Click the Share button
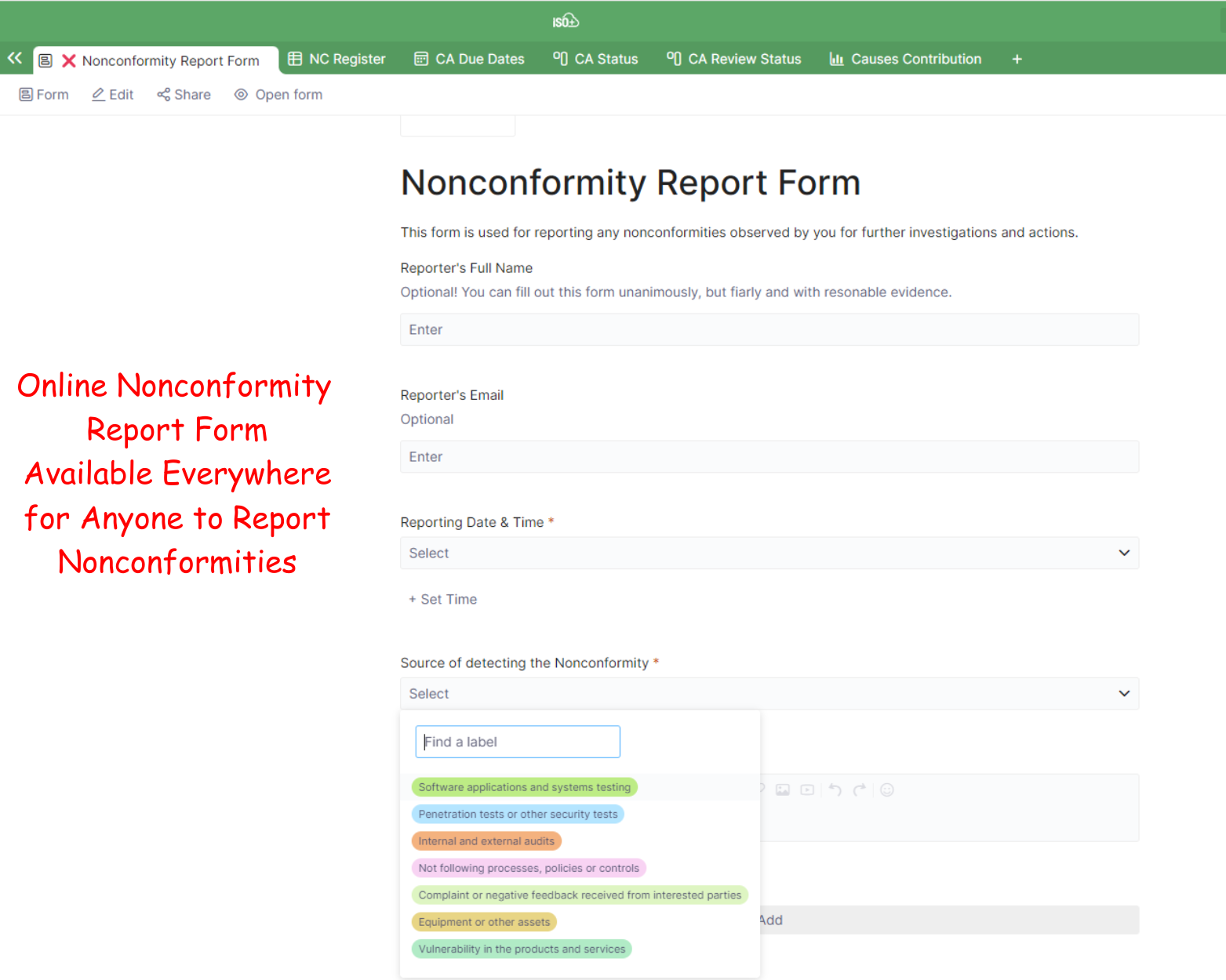 (x=184, y=95)
